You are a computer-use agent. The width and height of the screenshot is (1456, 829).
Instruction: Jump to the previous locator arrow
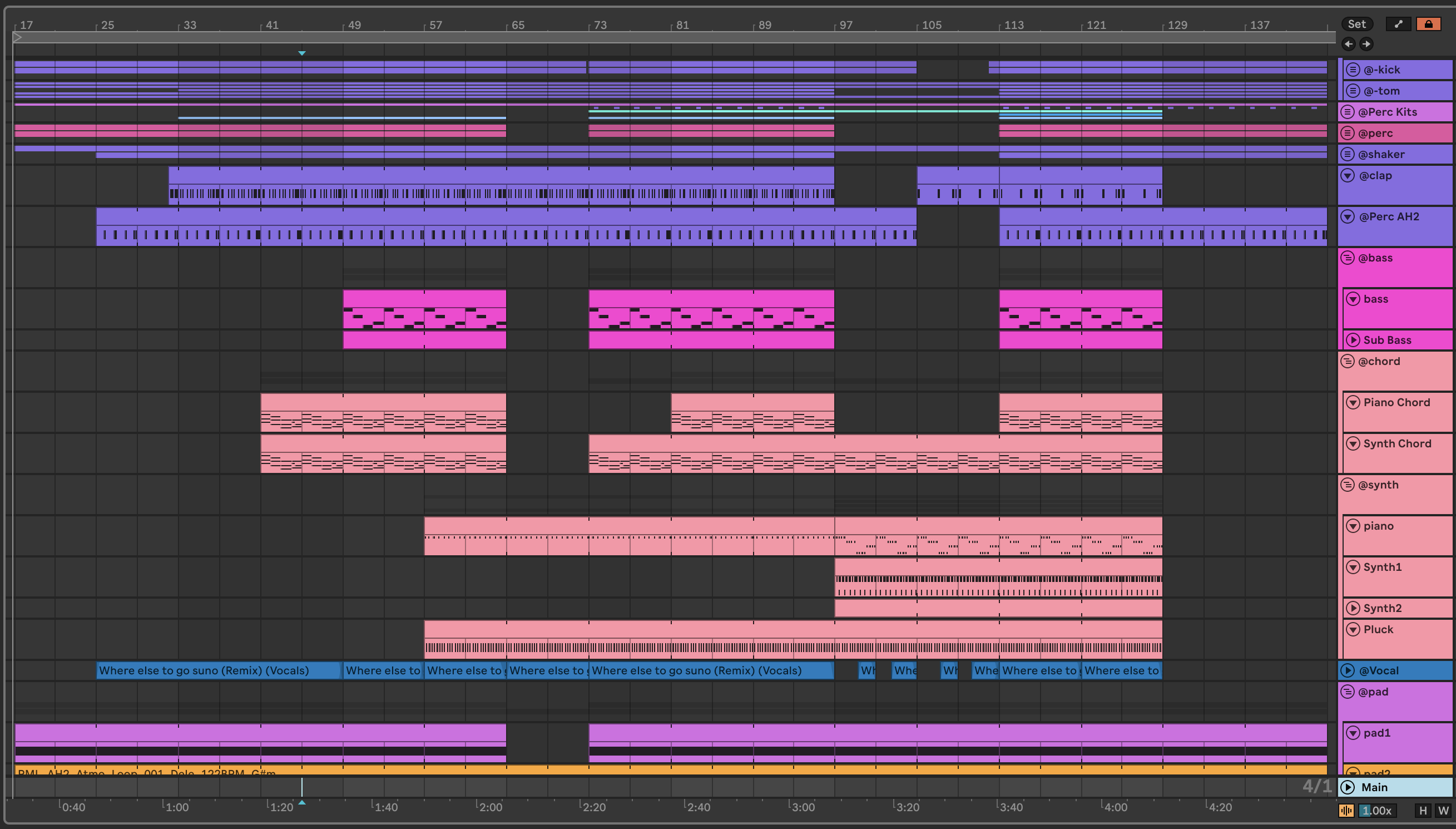(1348, 44)
